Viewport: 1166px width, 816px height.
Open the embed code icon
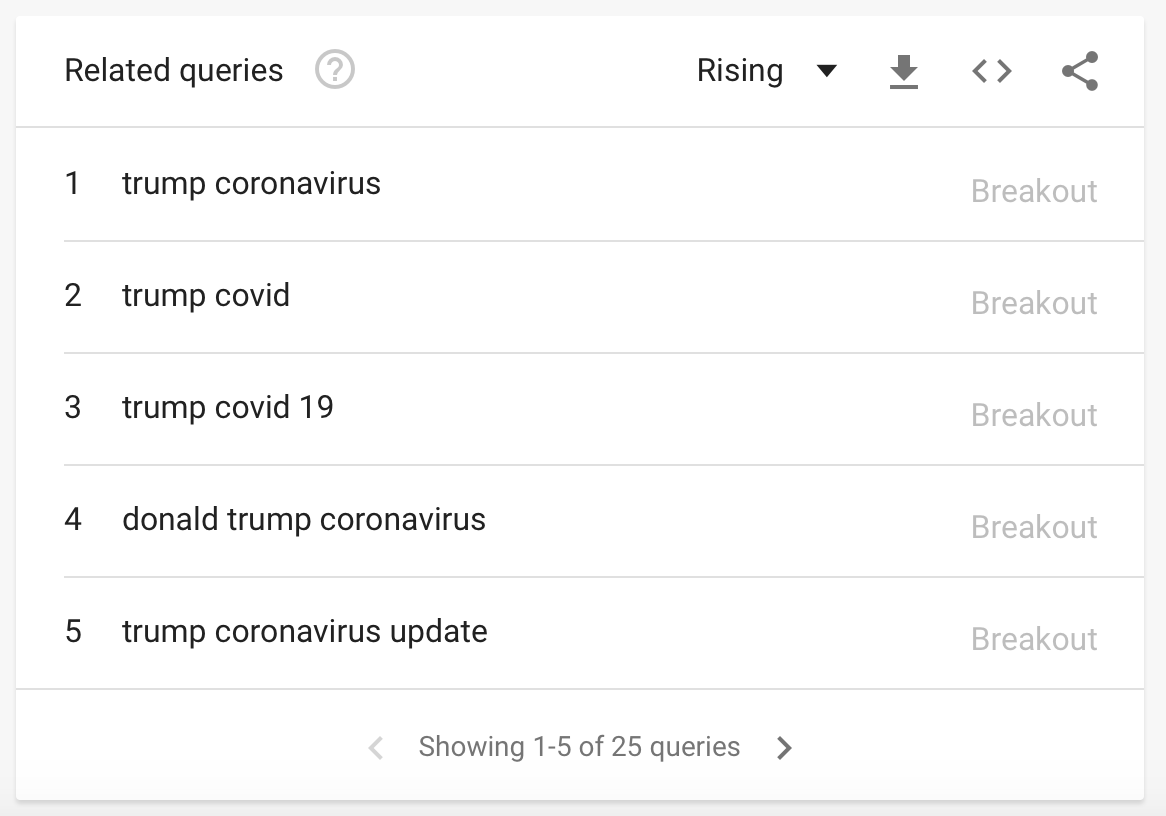tap(992, 71)
